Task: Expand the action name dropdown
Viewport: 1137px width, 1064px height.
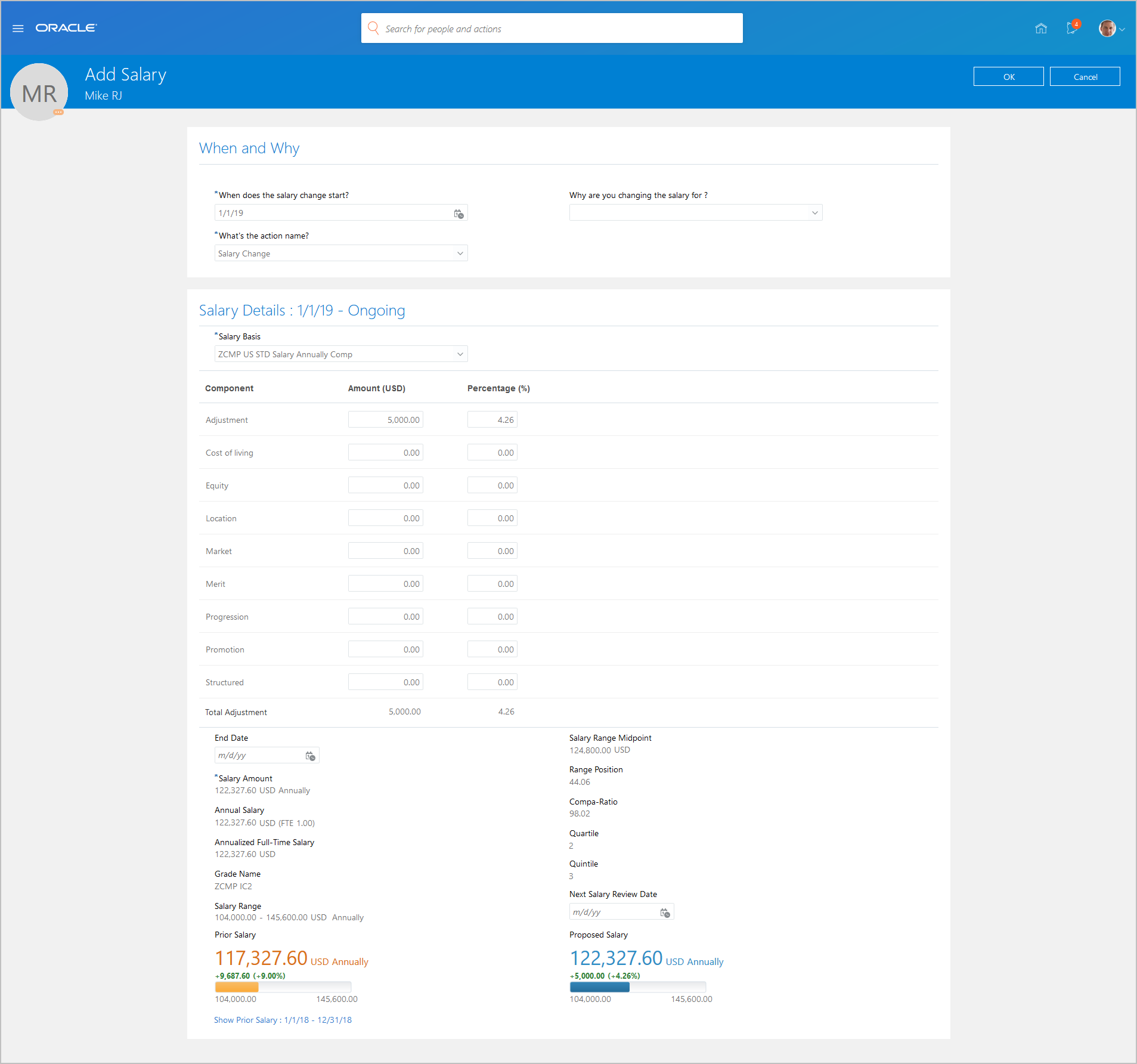Action: pyautogui.click(x=460, y=253)
